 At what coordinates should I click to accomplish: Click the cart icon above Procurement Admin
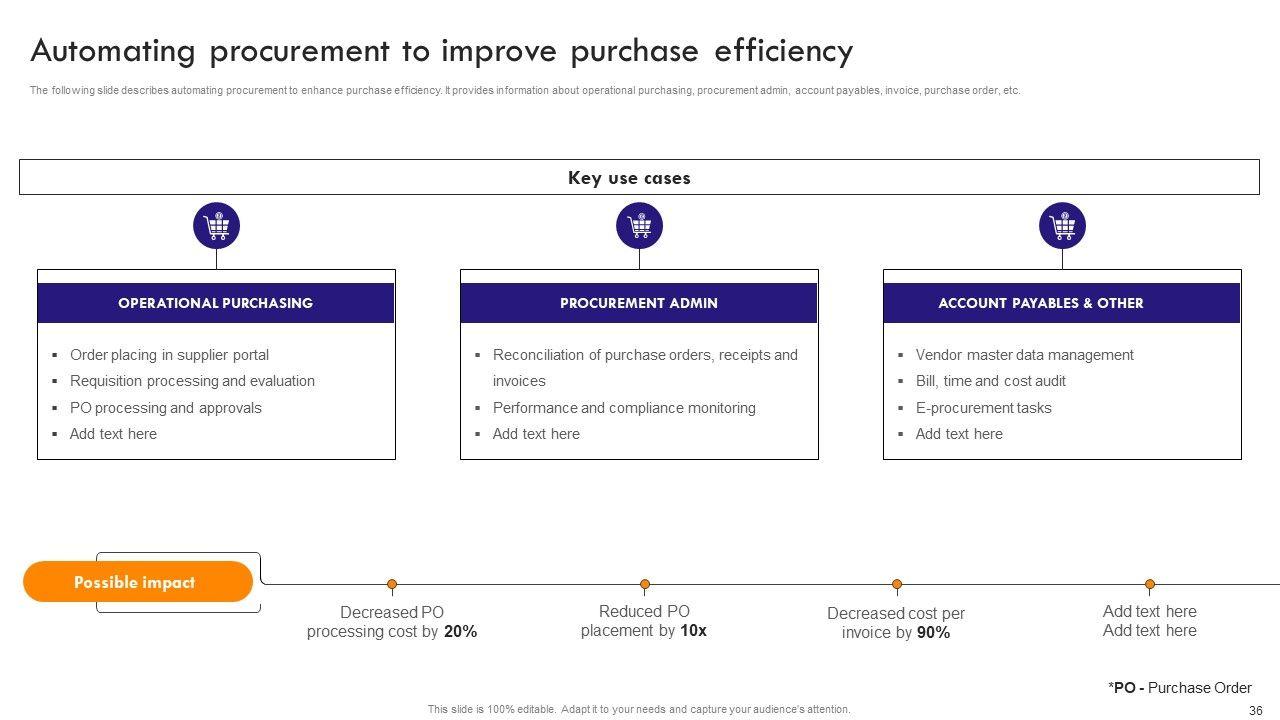coord(639,226)
